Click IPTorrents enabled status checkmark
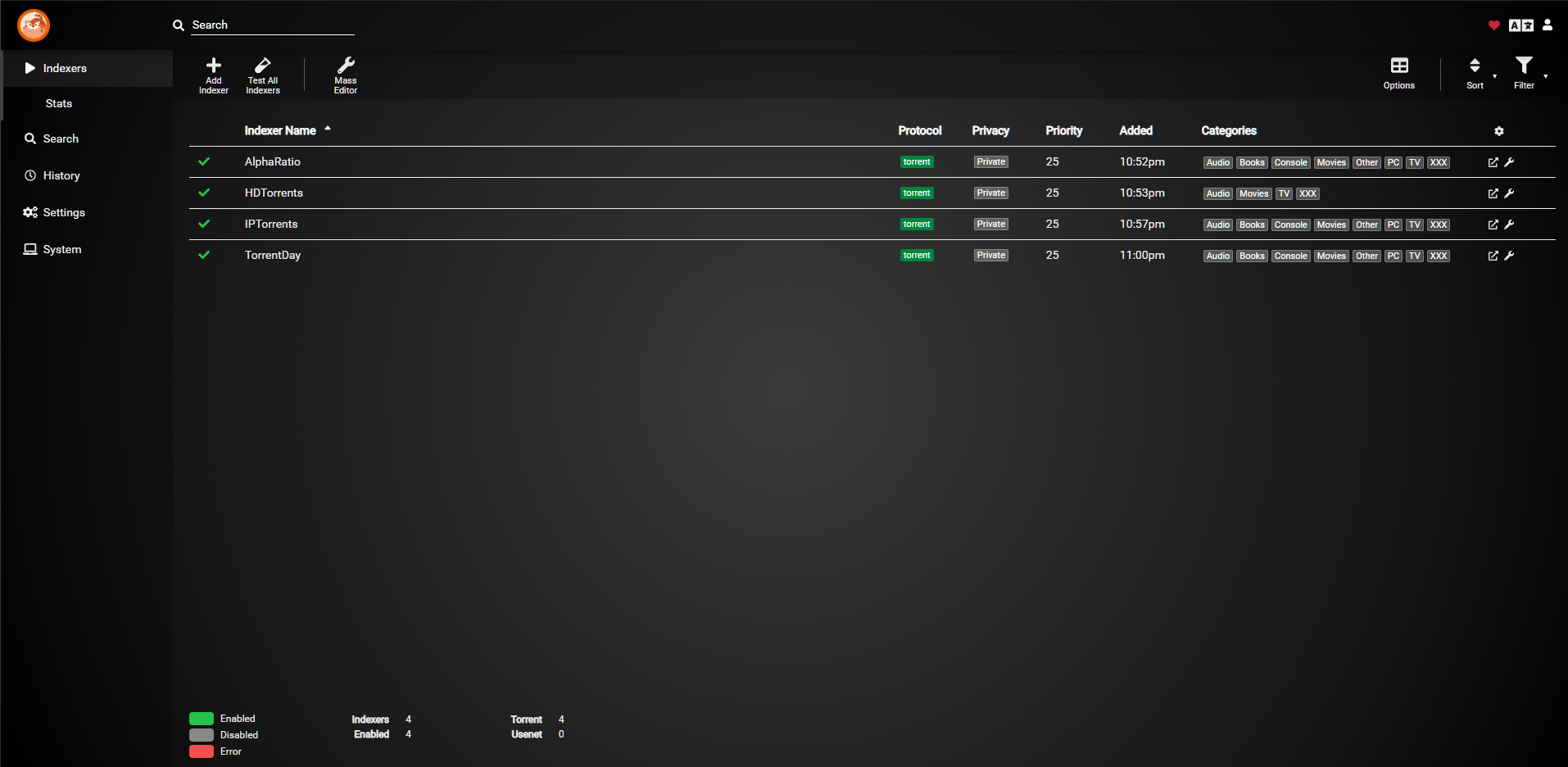 [x=204, y=224]
